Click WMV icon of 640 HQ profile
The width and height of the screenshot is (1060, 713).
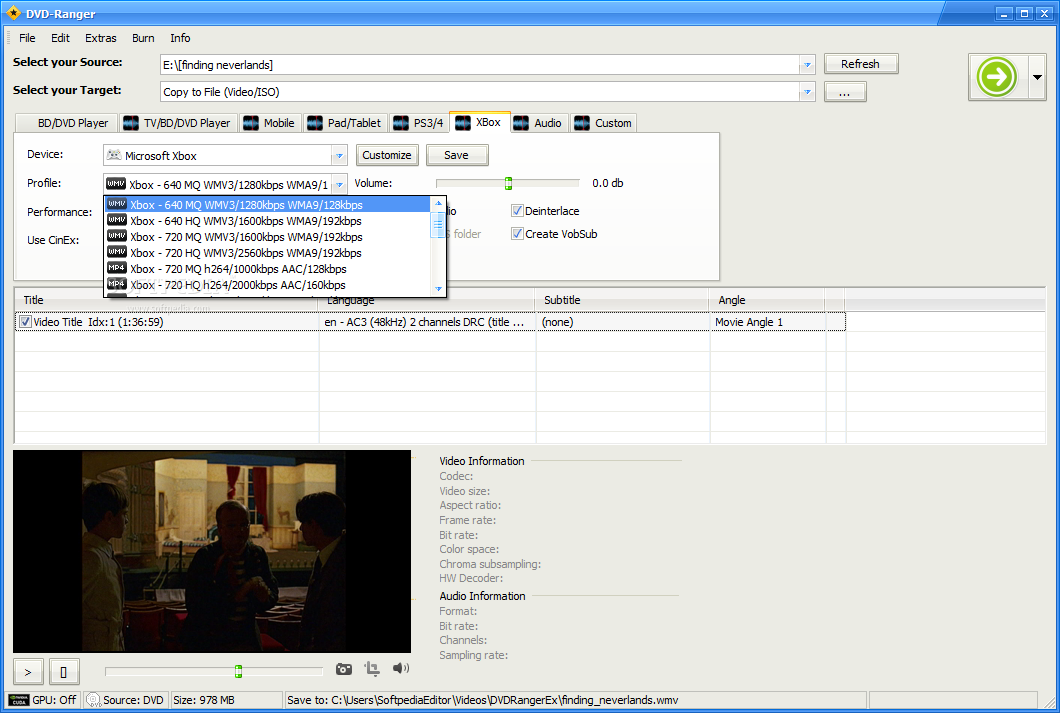coord(117,220)
